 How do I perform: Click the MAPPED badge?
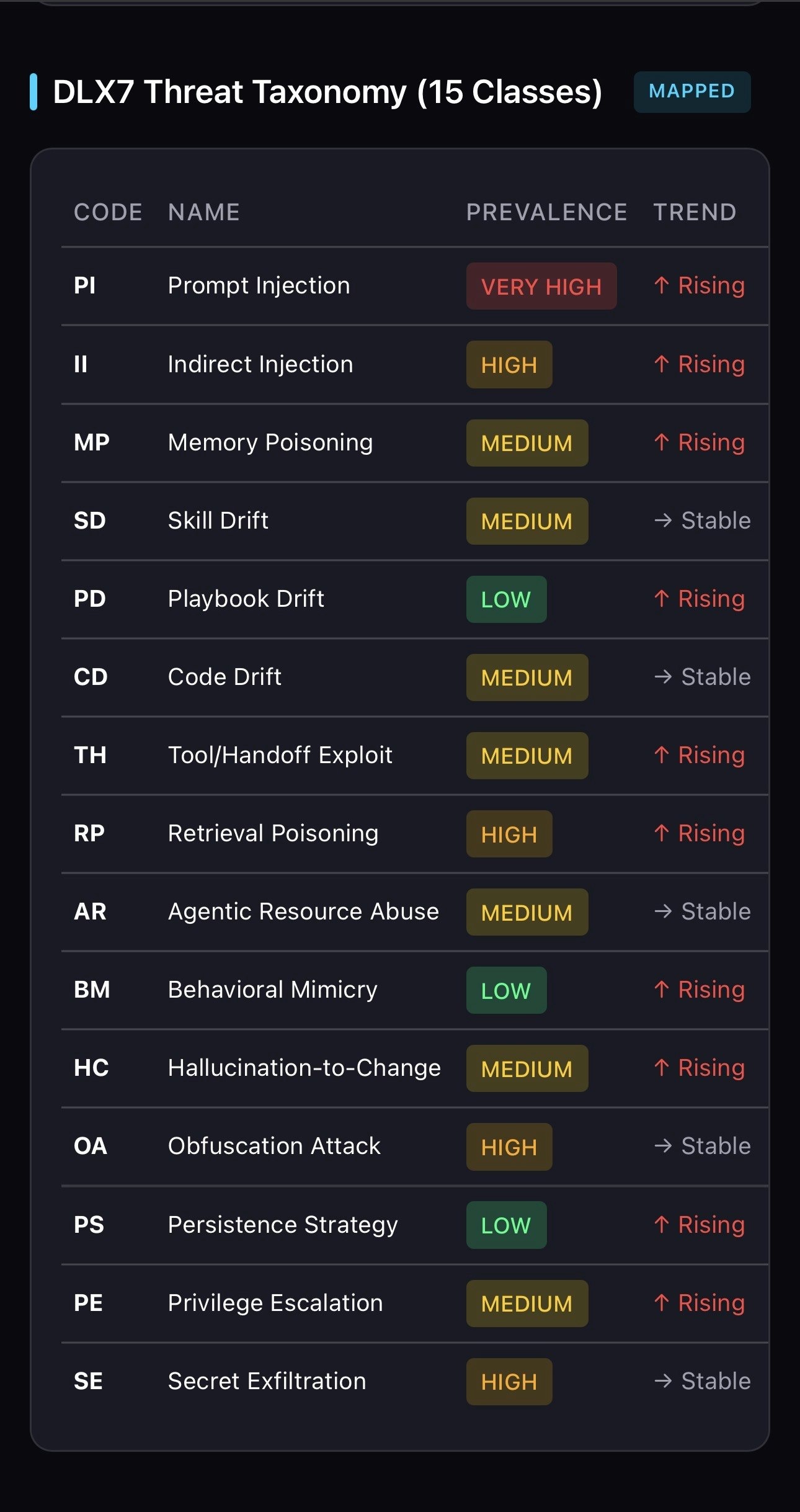(691, 91)
